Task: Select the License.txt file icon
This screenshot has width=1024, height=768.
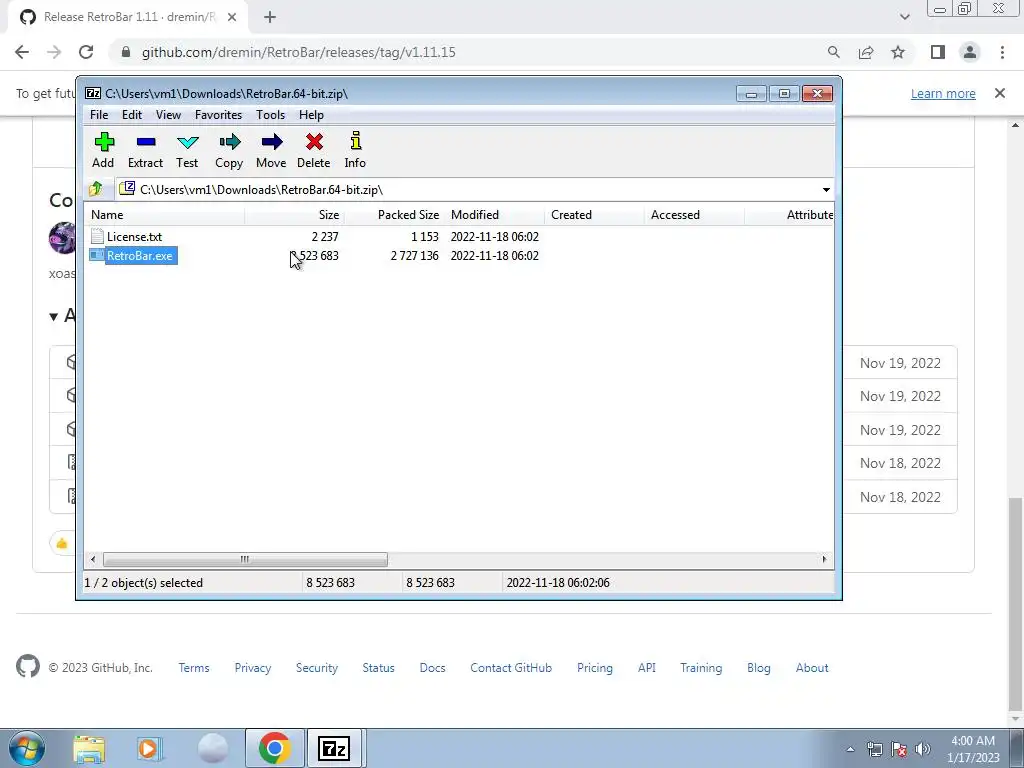Action: pos(97,236)
